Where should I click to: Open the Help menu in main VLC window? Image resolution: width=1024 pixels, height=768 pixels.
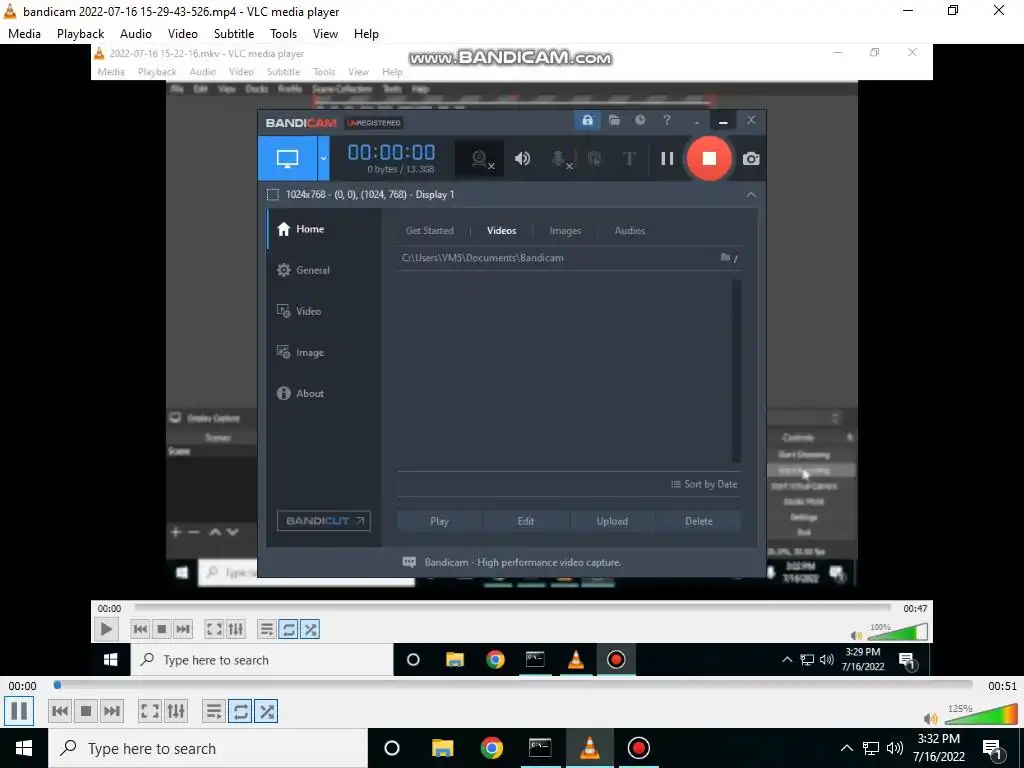pyautogui.click(x=366, y=34)
